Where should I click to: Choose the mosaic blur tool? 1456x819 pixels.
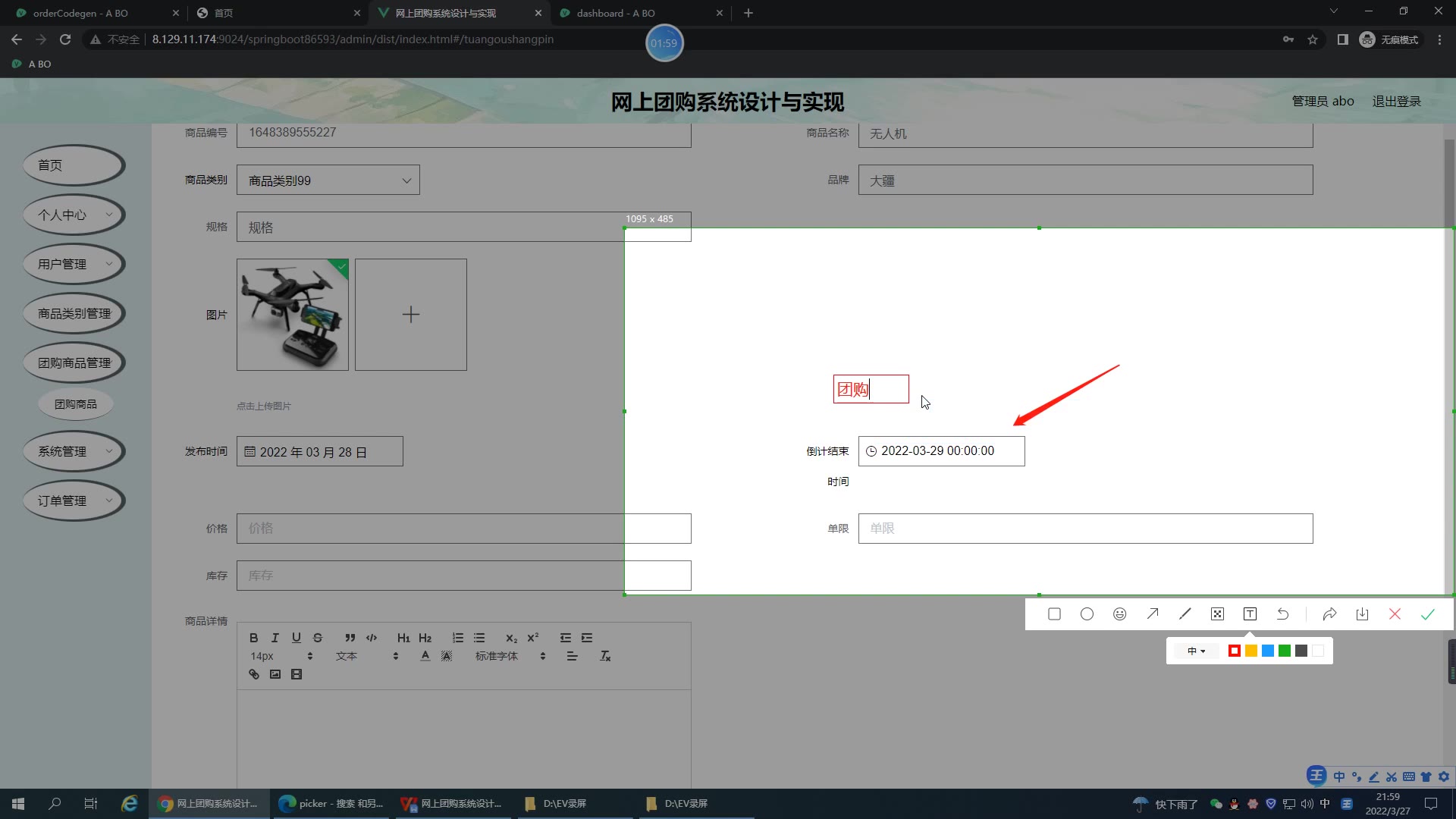[x=1217, y=614]
